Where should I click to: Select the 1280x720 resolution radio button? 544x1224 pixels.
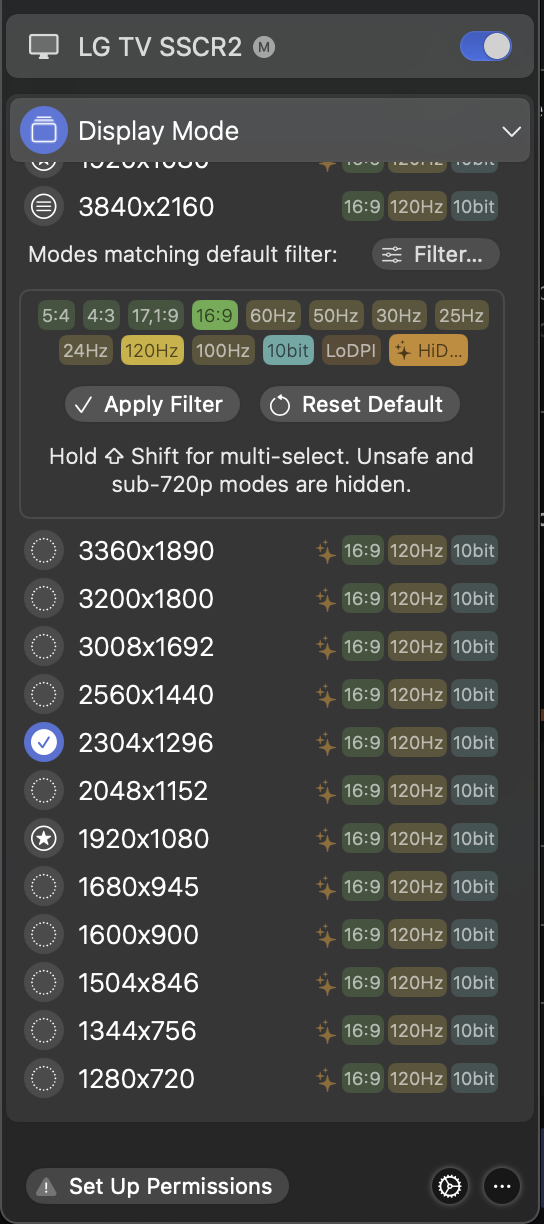43,1079
